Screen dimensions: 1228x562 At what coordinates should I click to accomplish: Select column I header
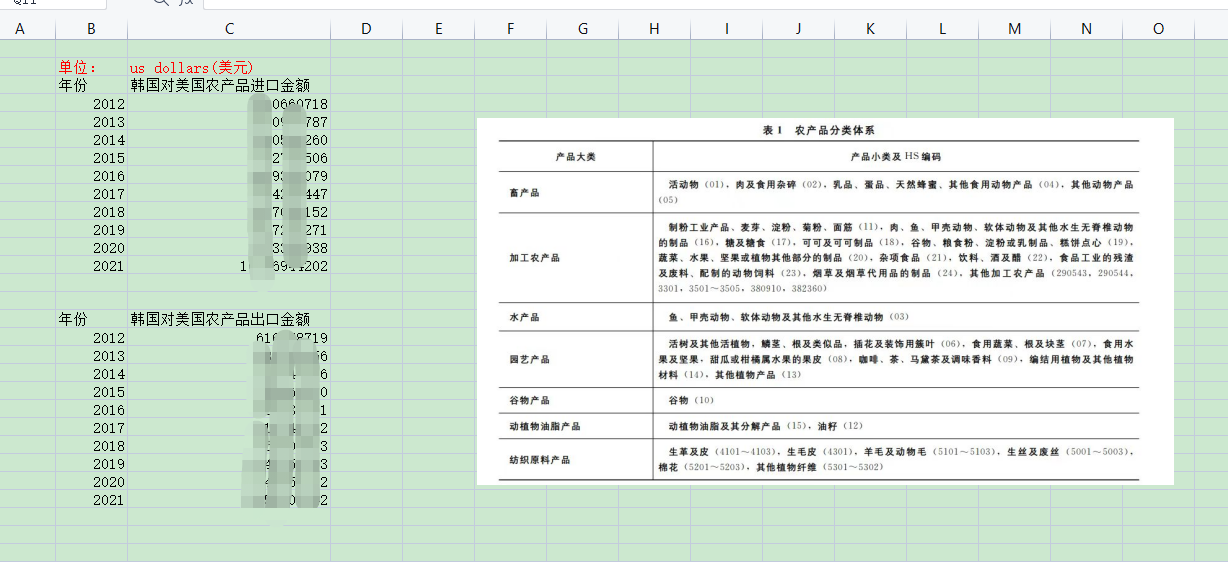coord(726,29)
